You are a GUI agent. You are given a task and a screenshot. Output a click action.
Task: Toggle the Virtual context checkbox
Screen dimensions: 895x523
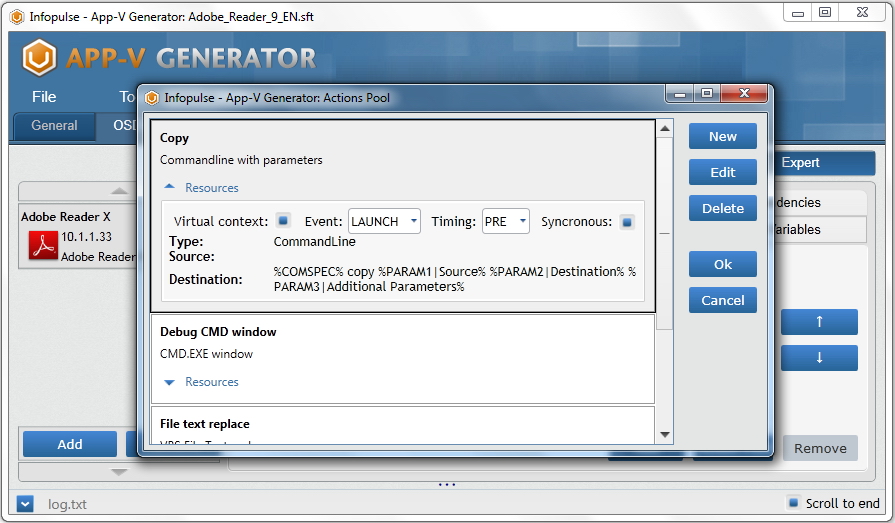tap(283, 221)
